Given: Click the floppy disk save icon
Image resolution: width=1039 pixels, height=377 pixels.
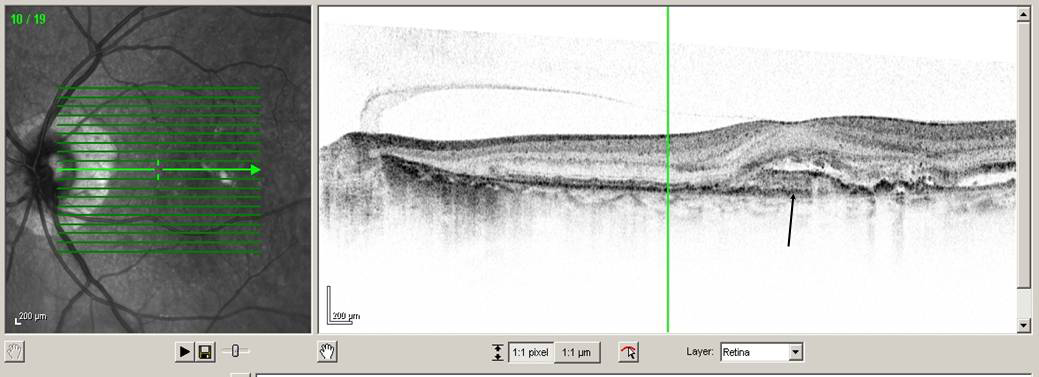Looking at the screenshot, I should (205, 351).
